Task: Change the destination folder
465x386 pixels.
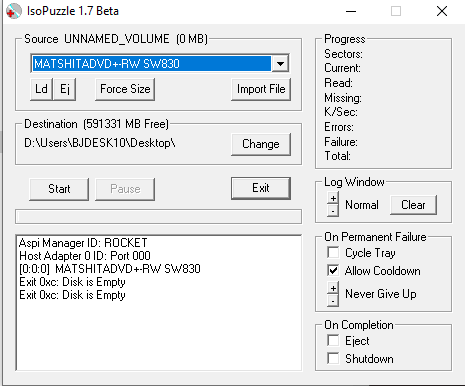Action: click(x=261, y=144)
